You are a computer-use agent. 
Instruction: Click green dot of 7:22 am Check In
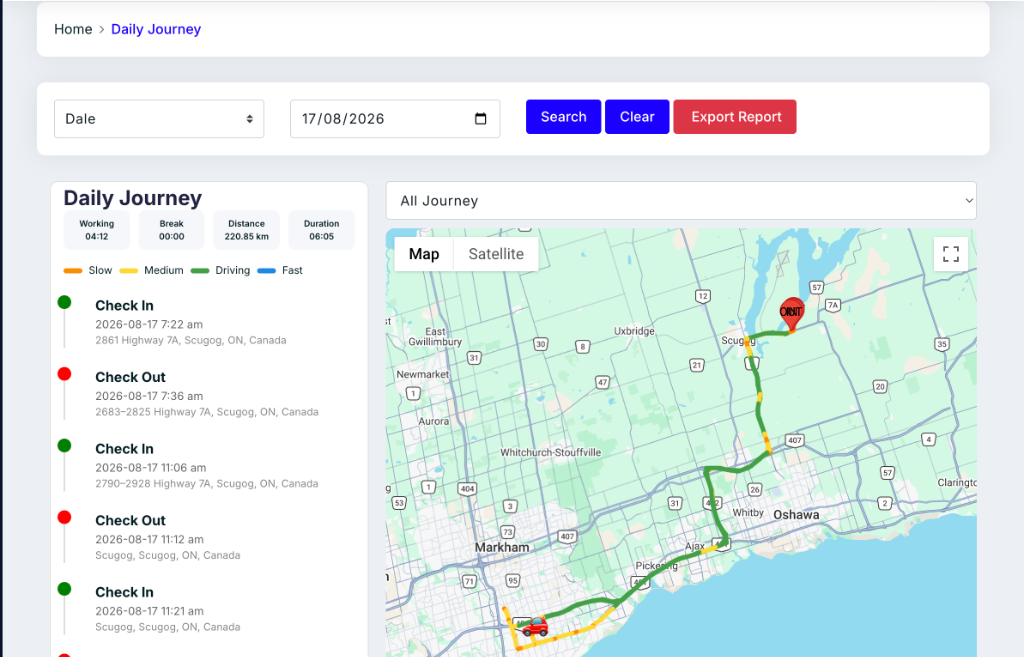pyautogui.click(x=64, y=302)
